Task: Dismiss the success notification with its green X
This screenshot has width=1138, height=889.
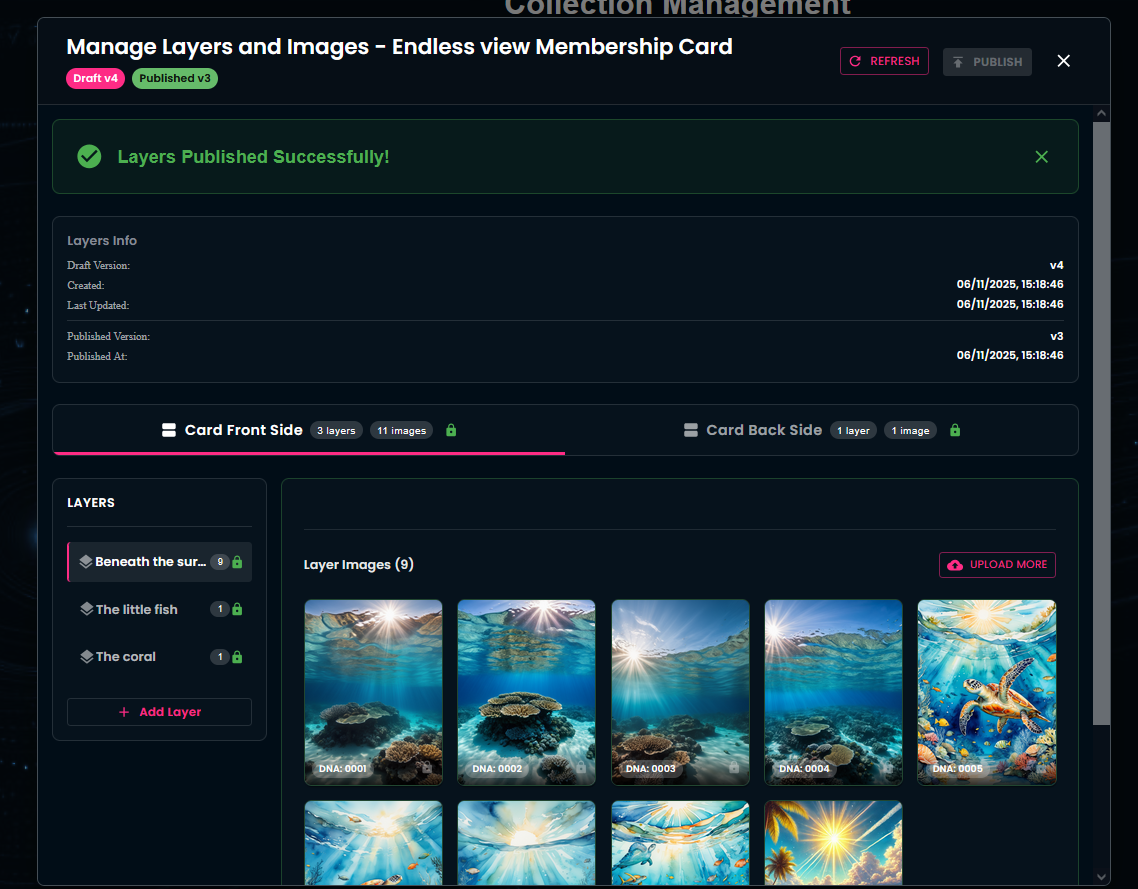Action: tap(1041, 157)
